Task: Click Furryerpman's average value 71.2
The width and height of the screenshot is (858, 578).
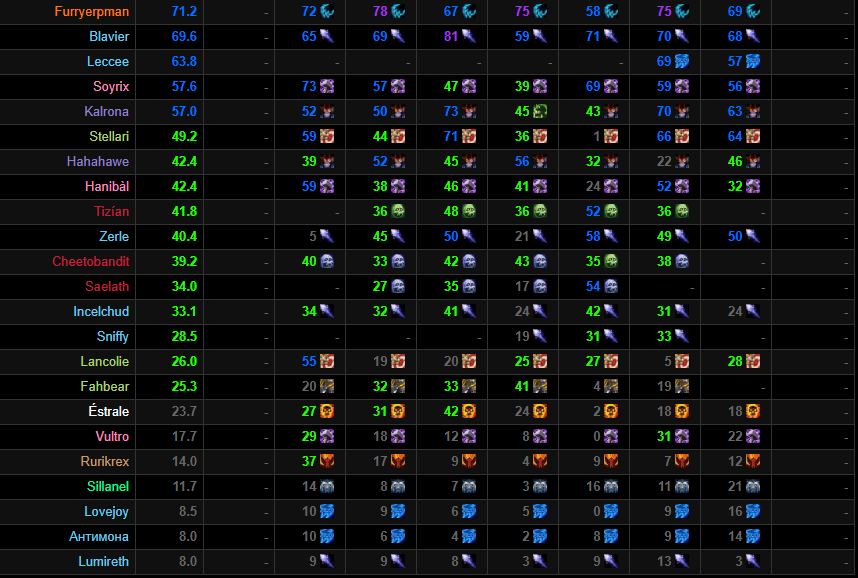Action: click(184, 11)
